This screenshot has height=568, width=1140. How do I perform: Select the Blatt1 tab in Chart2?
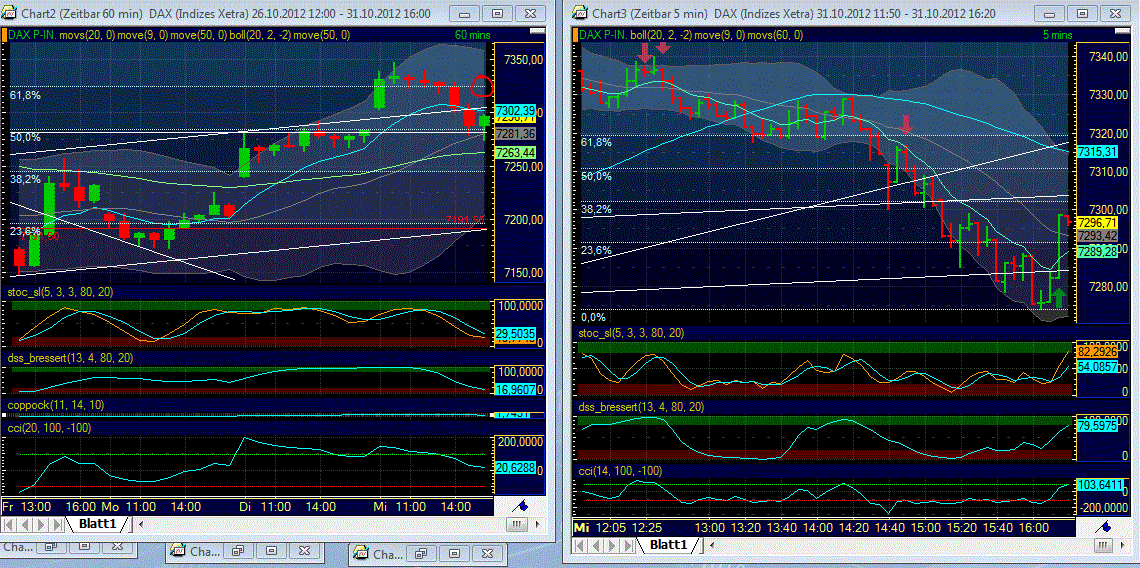(x=98, y=524)
